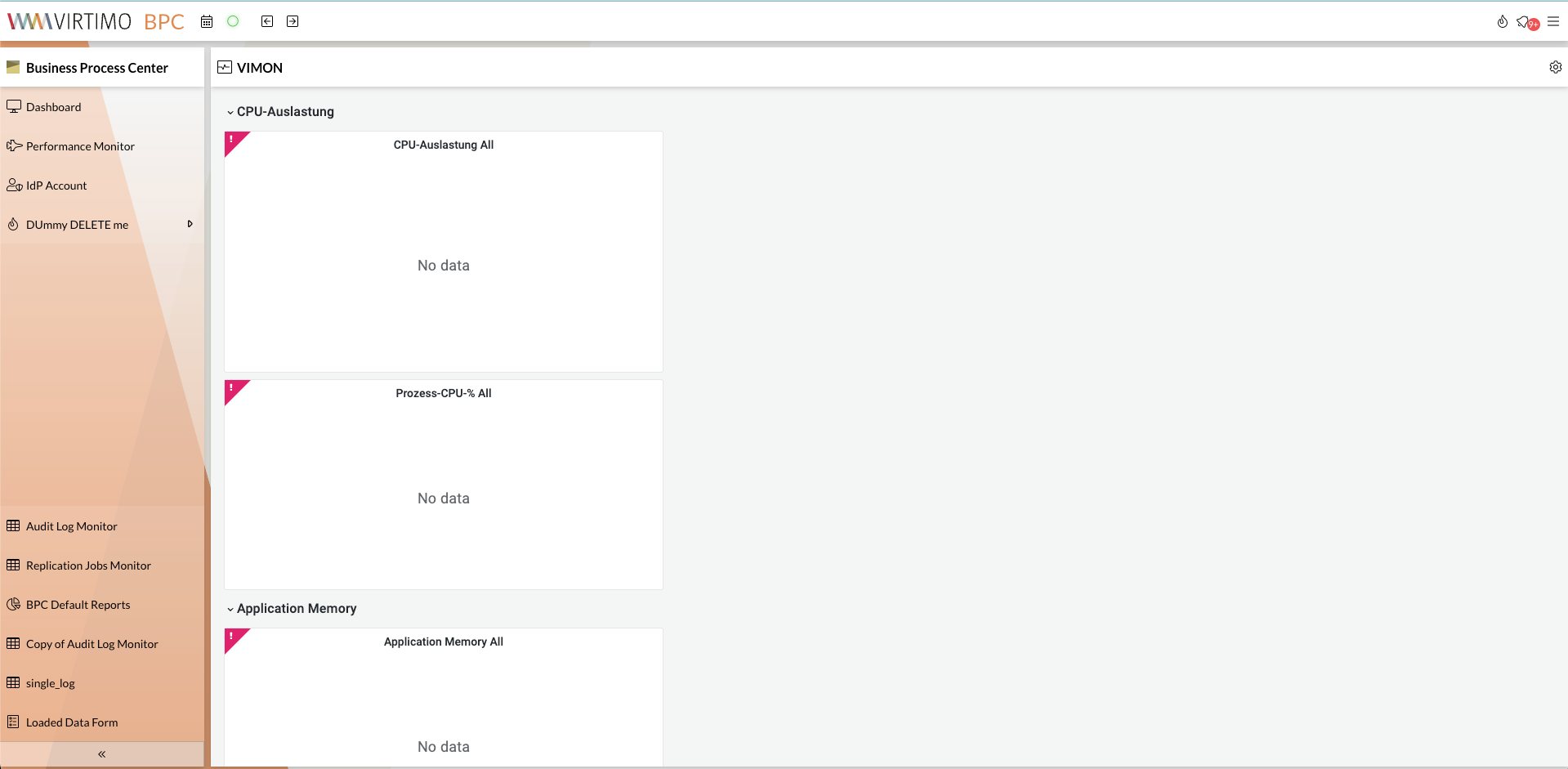Open BPC Default Reports
Screen dimensions: 1568x769
pos(78,605)
